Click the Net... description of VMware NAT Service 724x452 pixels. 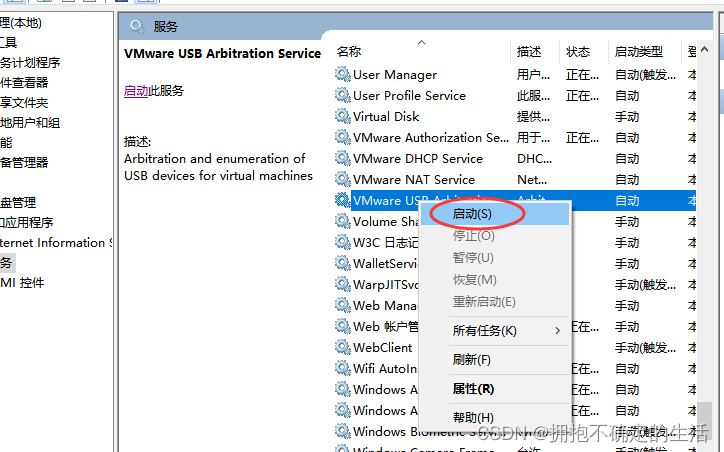(x=532, y=180)
